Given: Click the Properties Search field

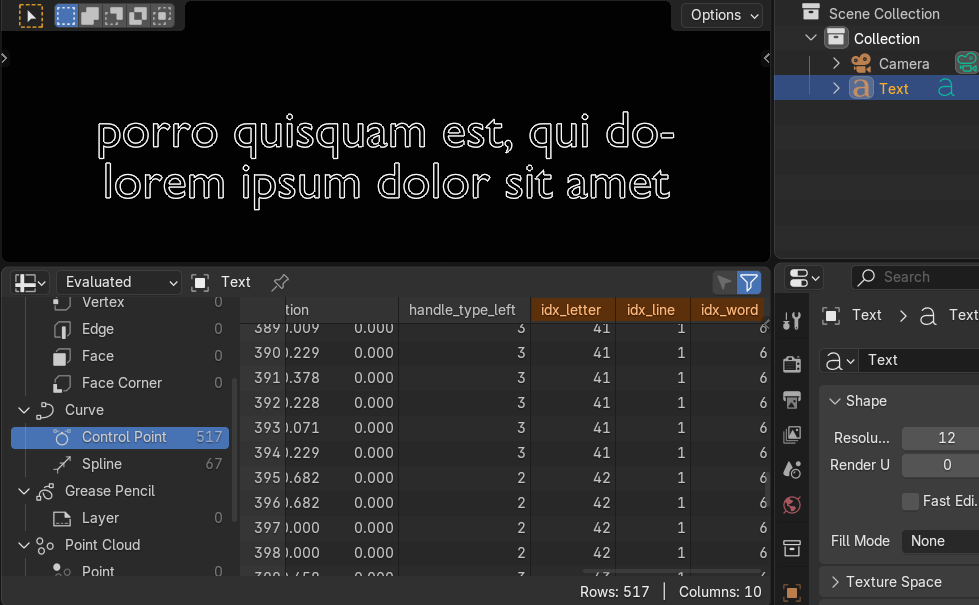Looking at the screenshot, I should pyautogui.click(x=915, y=277).
